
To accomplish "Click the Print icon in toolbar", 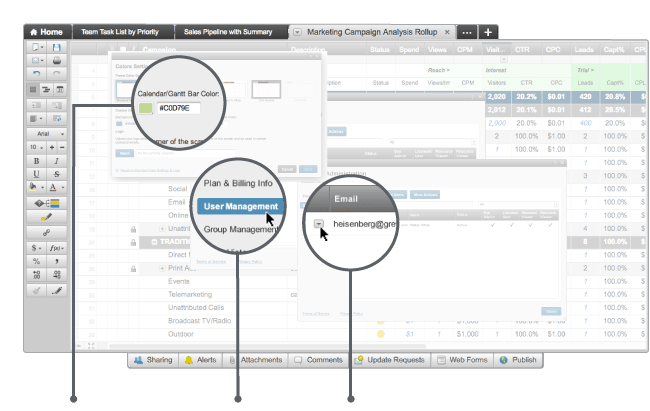I will pyautogui.click(x=56, y=61).
